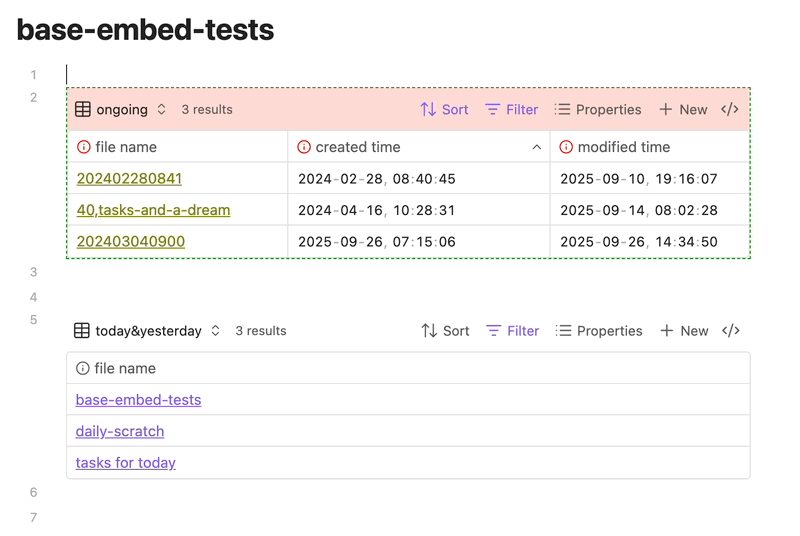Add New entry in today&yesterday table

pos(684,331)
